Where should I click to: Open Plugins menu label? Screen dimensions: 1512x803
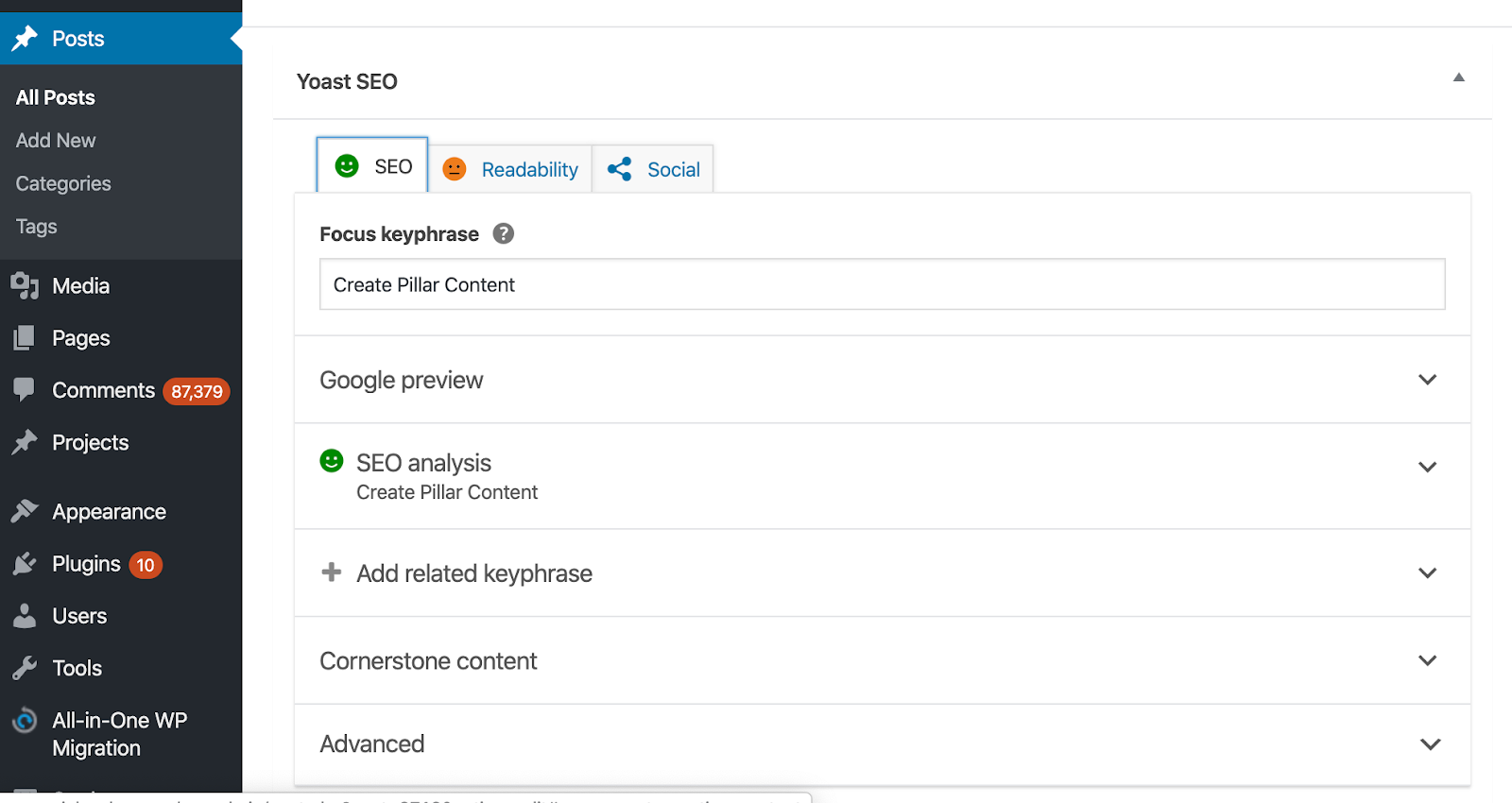(86, 564)
